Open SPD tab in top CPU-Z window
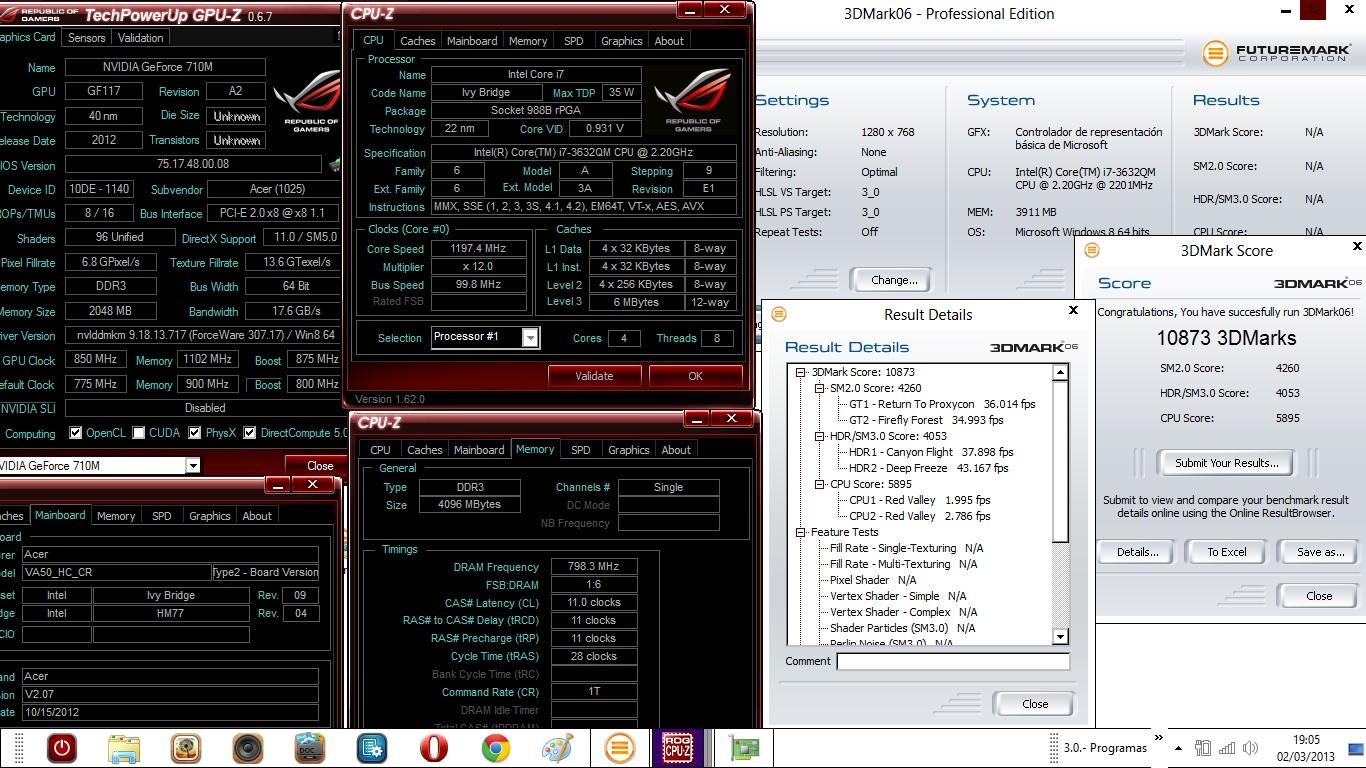Viewport: 1366px width, 768px height. point(573,41)
